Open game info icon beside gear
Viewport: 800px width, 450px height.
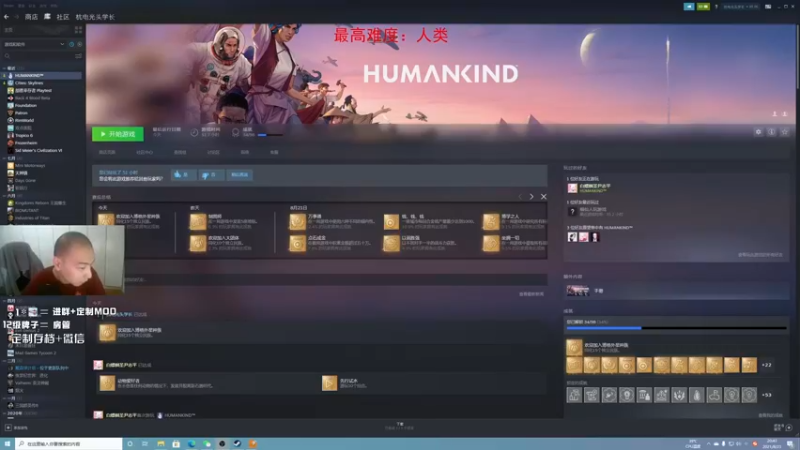(x=772, y=132)
